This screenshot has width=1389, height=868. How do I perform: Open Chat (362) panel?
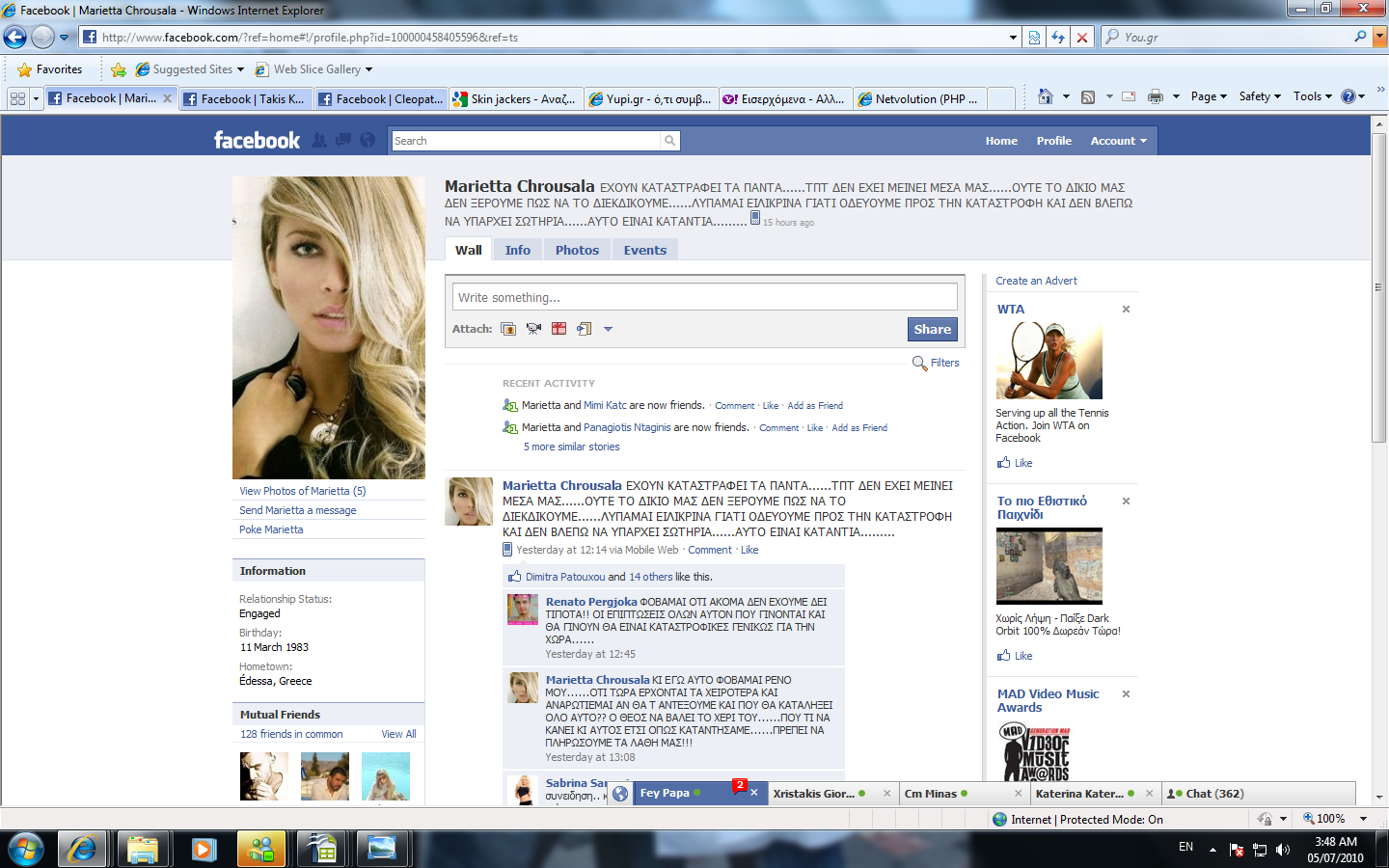click(x=1259, y=794)
